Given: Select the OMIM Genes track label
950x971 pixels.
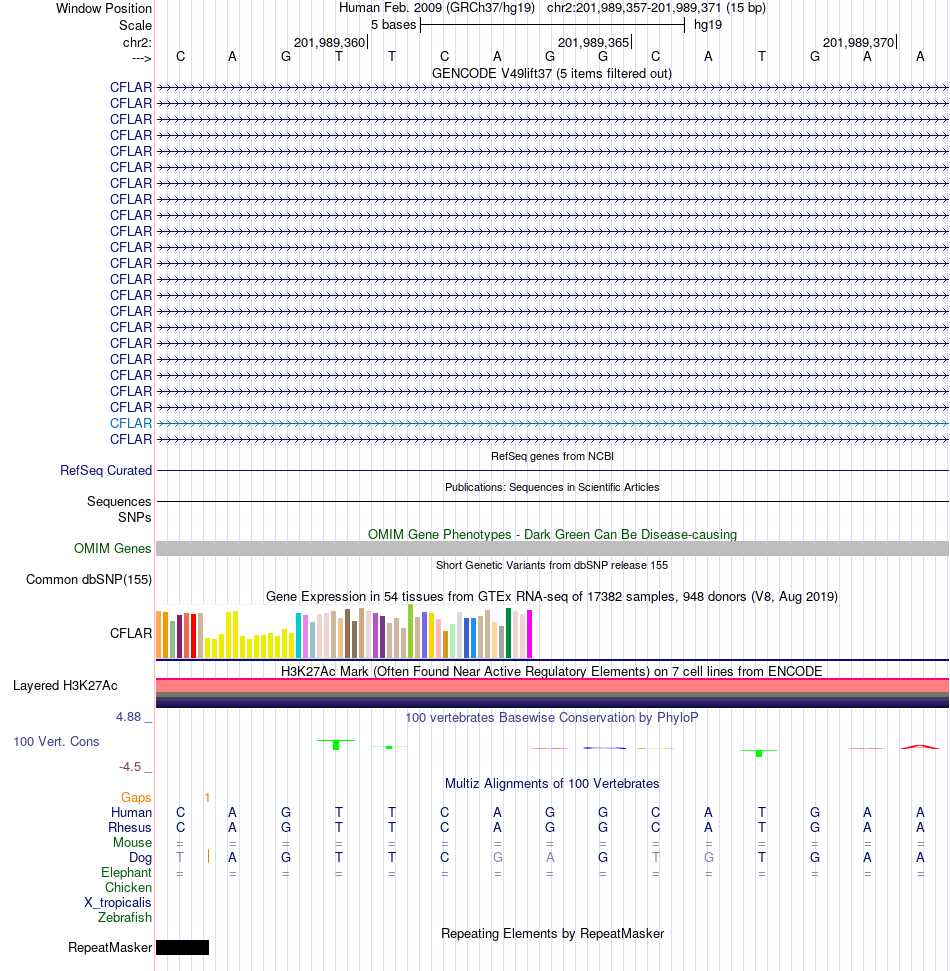Looking at the screenshot, I should pos(112,548).
